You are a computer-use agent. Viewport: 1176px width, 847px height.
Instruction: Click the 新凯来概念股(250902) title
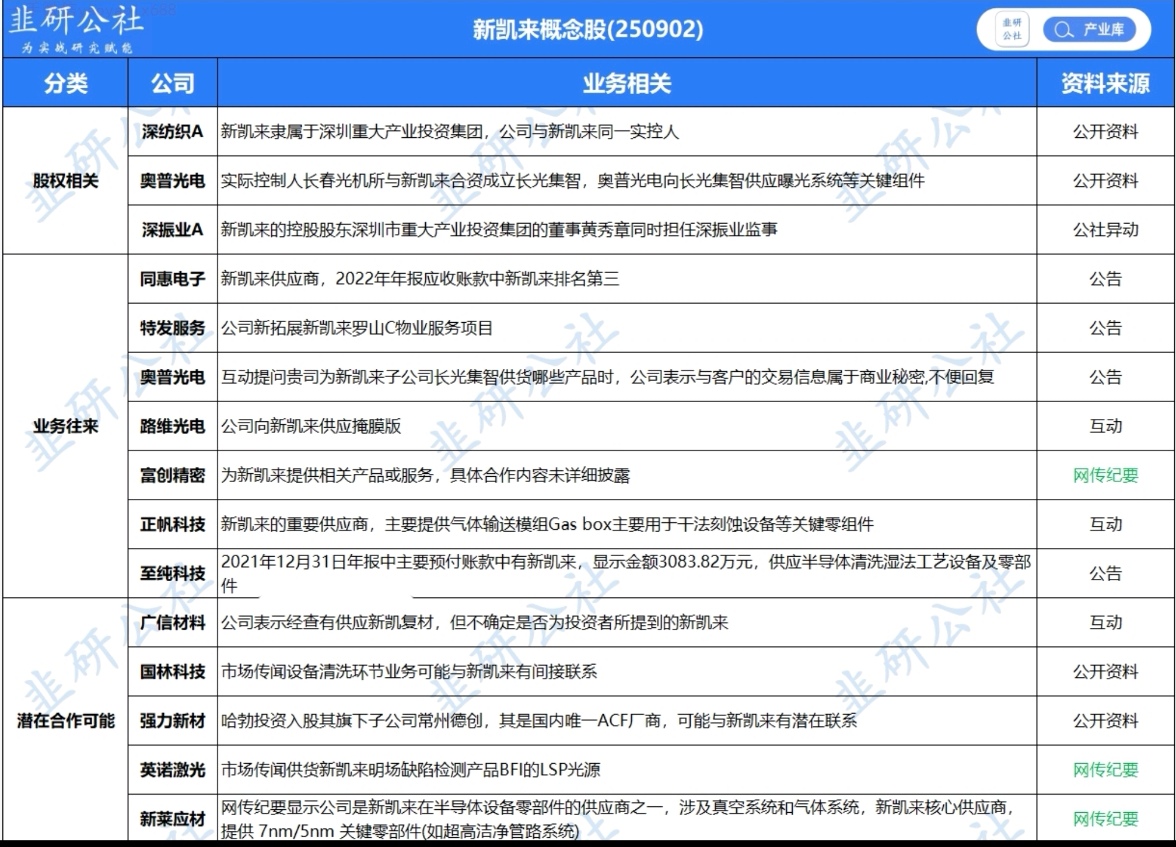[x=588, y=30]
